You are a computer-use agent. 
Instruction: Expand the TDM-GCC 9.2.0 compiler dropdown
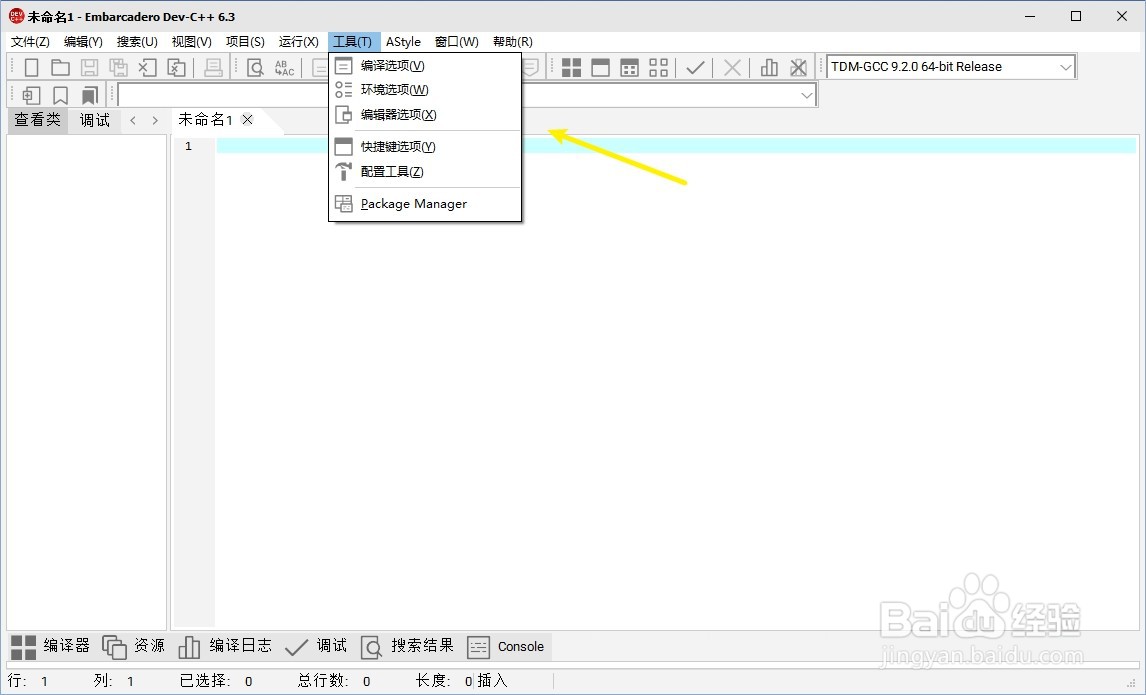point(1066,67)
